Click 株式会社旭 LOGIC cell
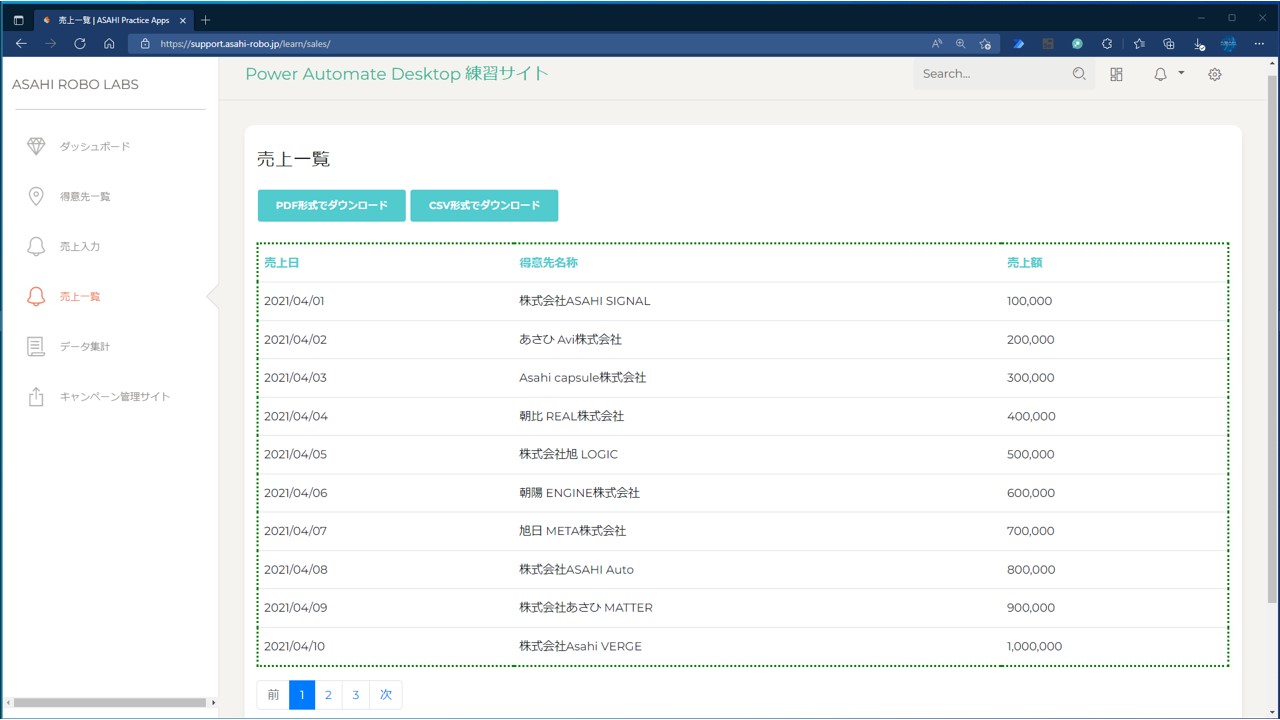1280x720 pixels. point(568,454)
